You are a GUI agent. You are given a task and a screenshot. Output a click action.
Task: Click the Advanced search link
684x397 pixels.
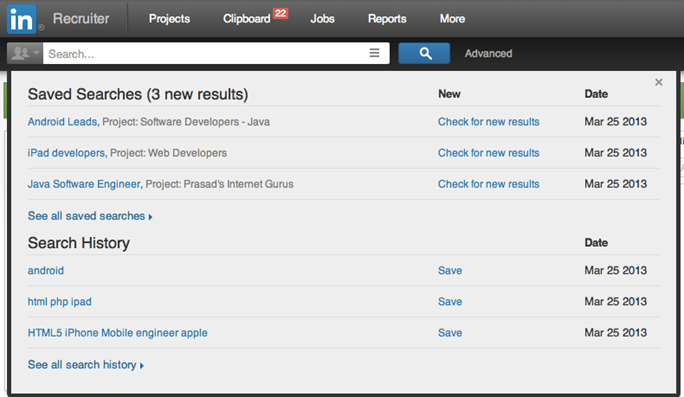[x=488, y=53]
